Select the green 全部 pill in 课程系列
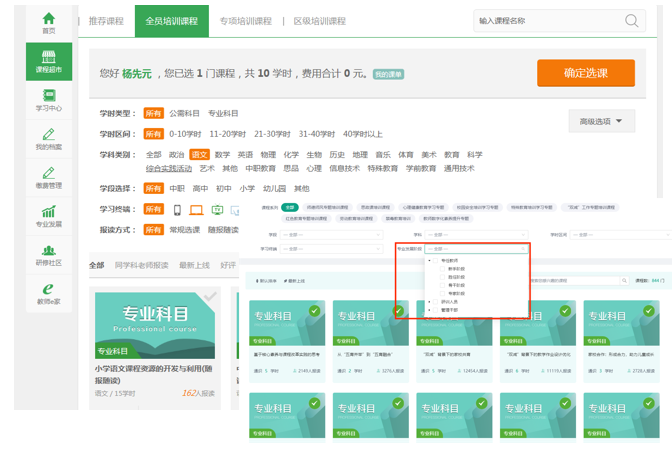Screen dimensions: 672x452 [x=290, y=207]
